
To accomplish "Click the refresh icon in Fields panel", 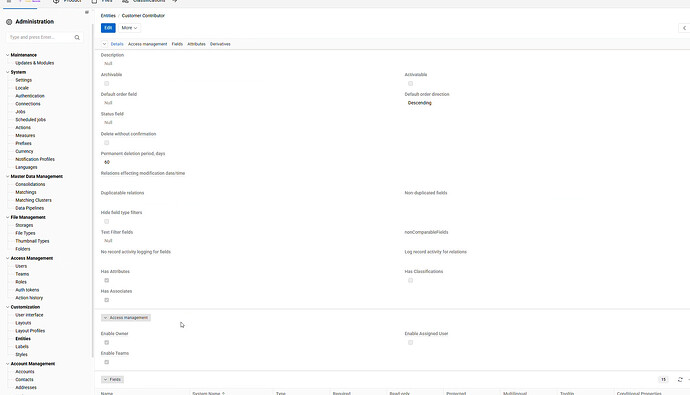I will click(x=680, y=380).
